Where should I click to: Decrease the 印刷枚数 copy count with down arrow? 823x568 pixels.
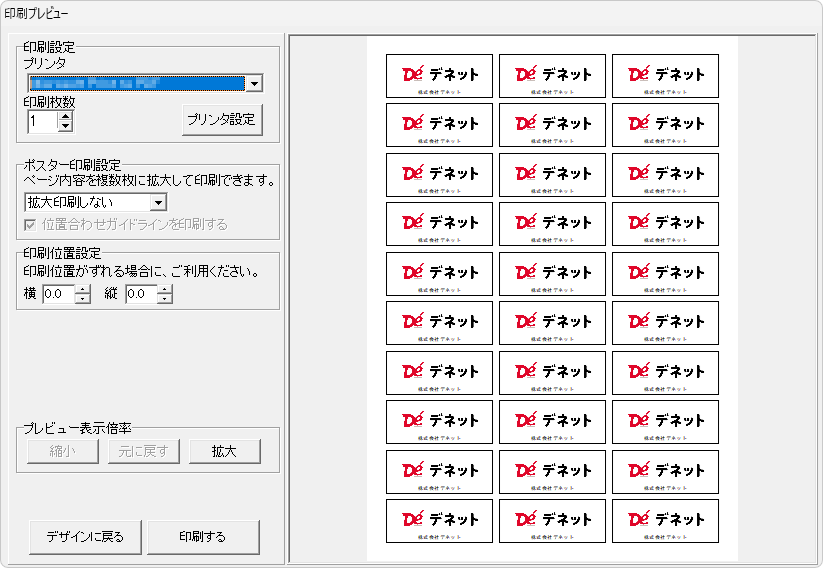point(65,127)
